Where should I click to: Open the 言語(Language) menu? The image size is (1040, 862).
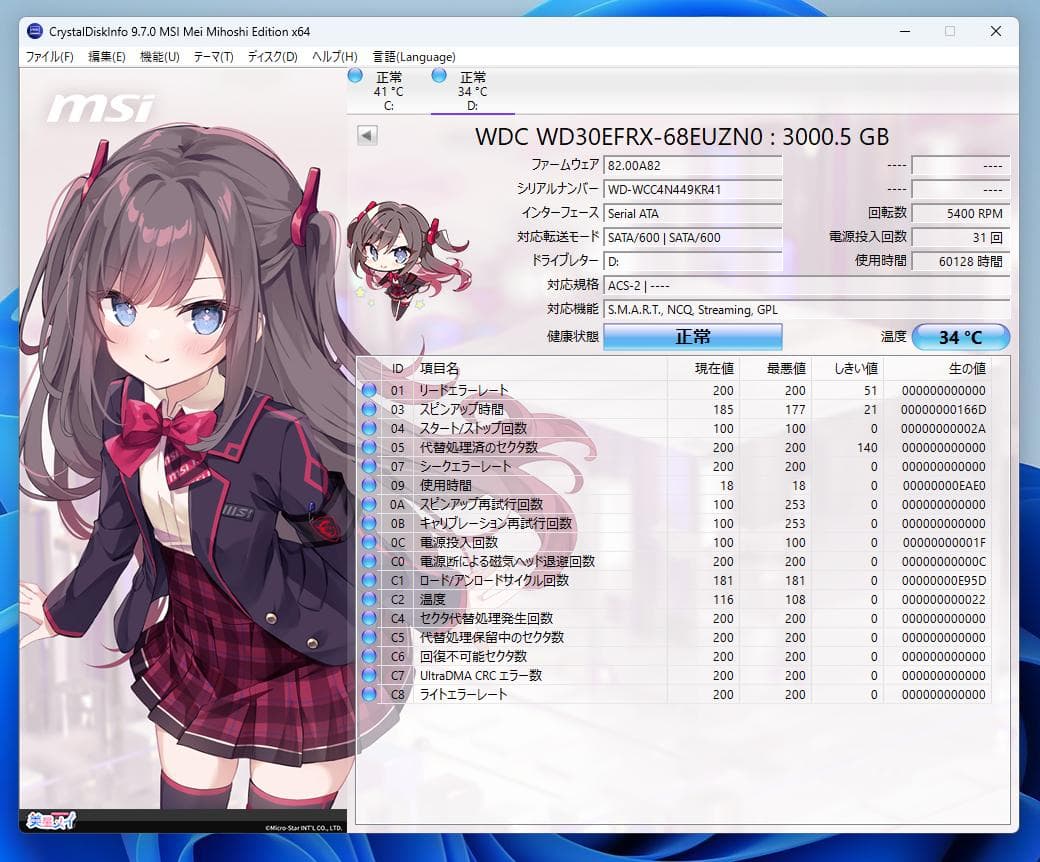(414, 57)
